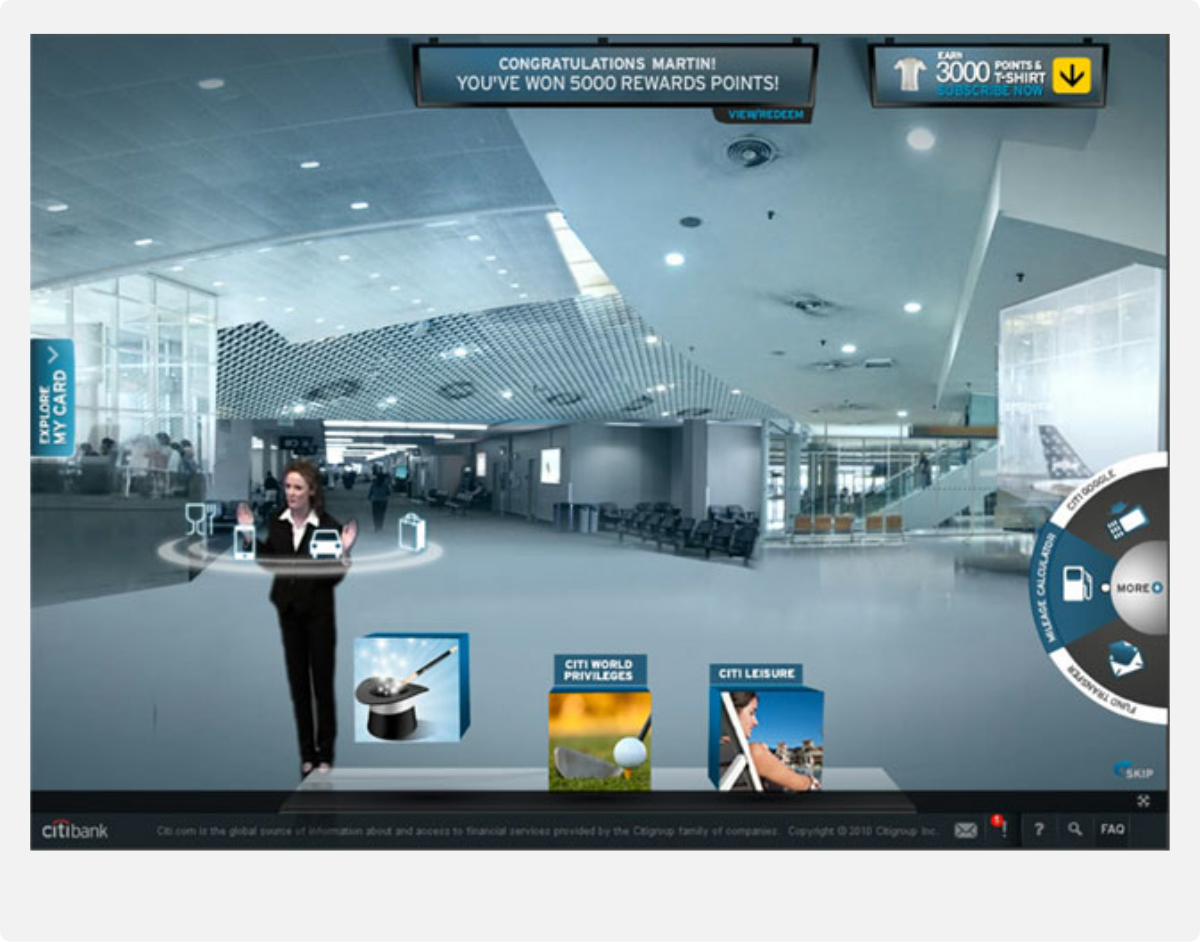
Task: Open search with the magnifier icon
Action: pyautogui.click(x=1075, y=829)
